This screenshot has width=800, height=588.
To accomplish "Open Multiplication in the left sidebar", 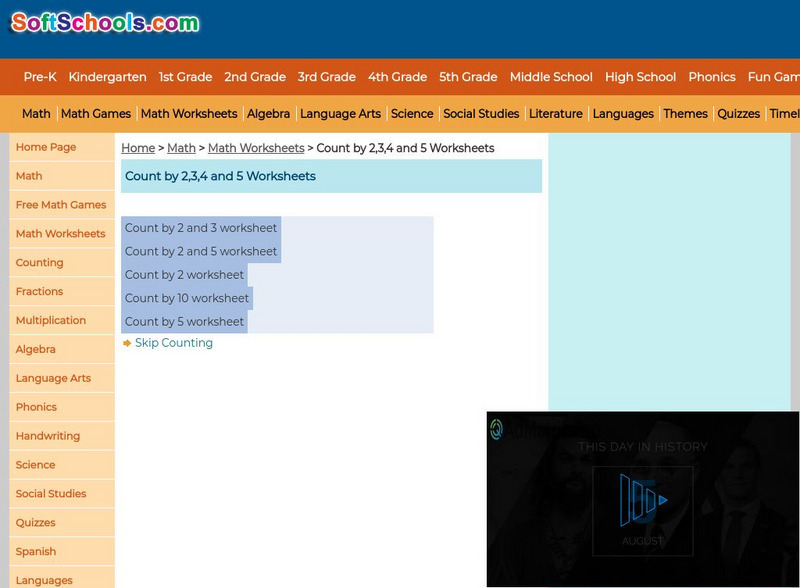I will (62, 321).
